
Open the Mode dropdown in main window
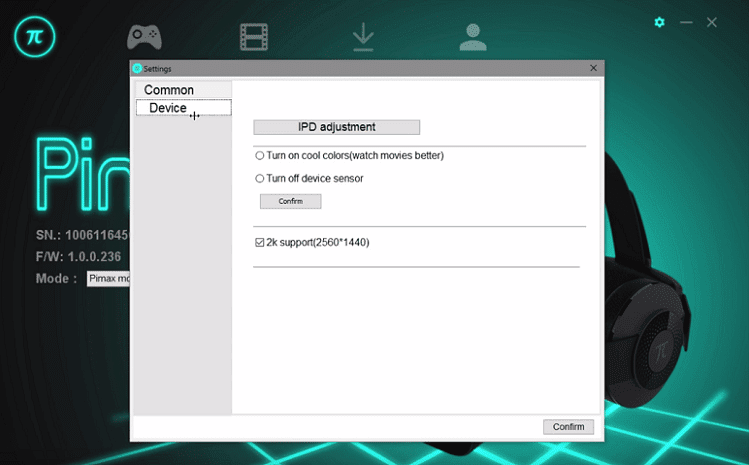click(108, 279)
